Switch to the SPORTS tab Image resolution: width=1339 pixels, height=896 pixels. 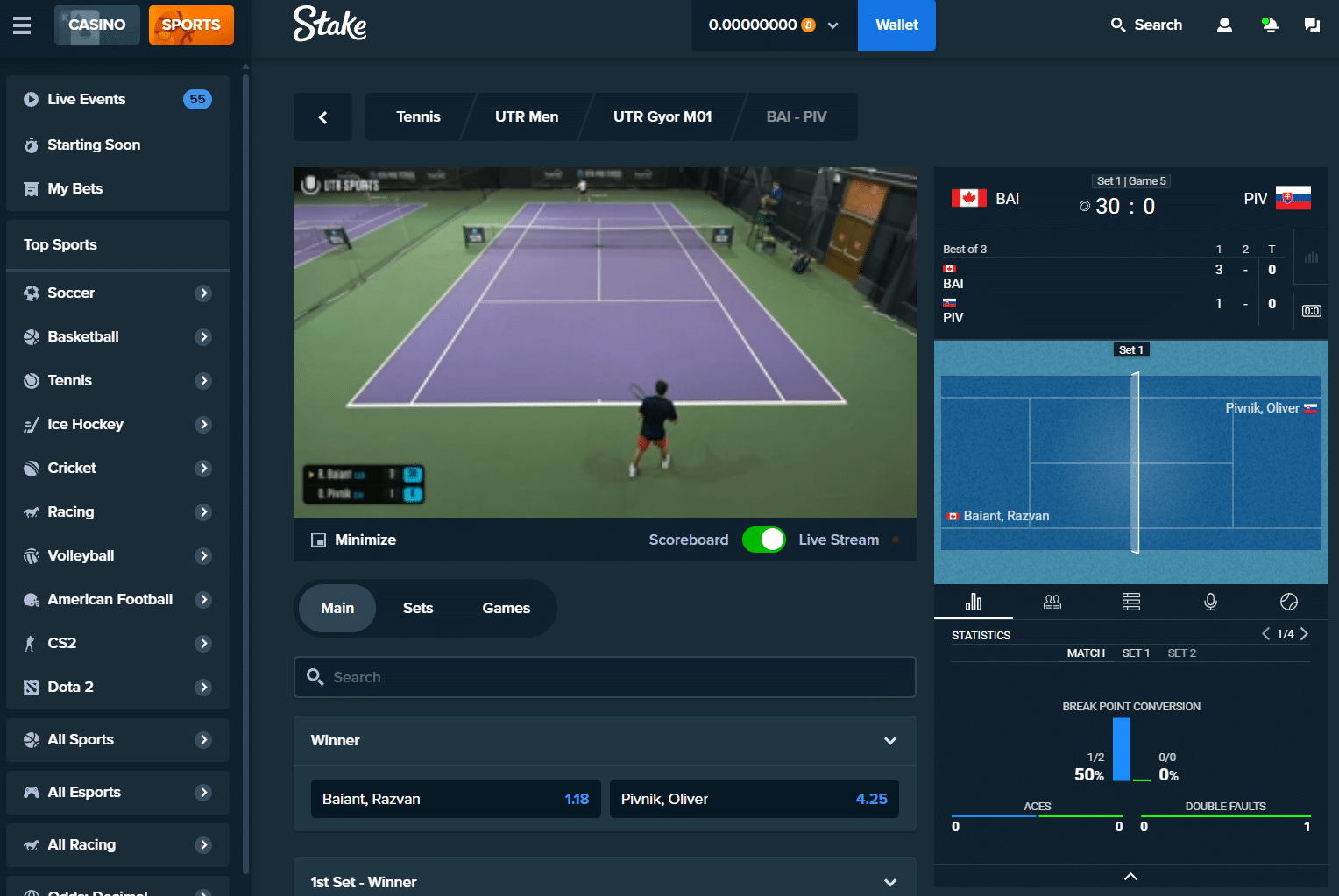(191, 25)
